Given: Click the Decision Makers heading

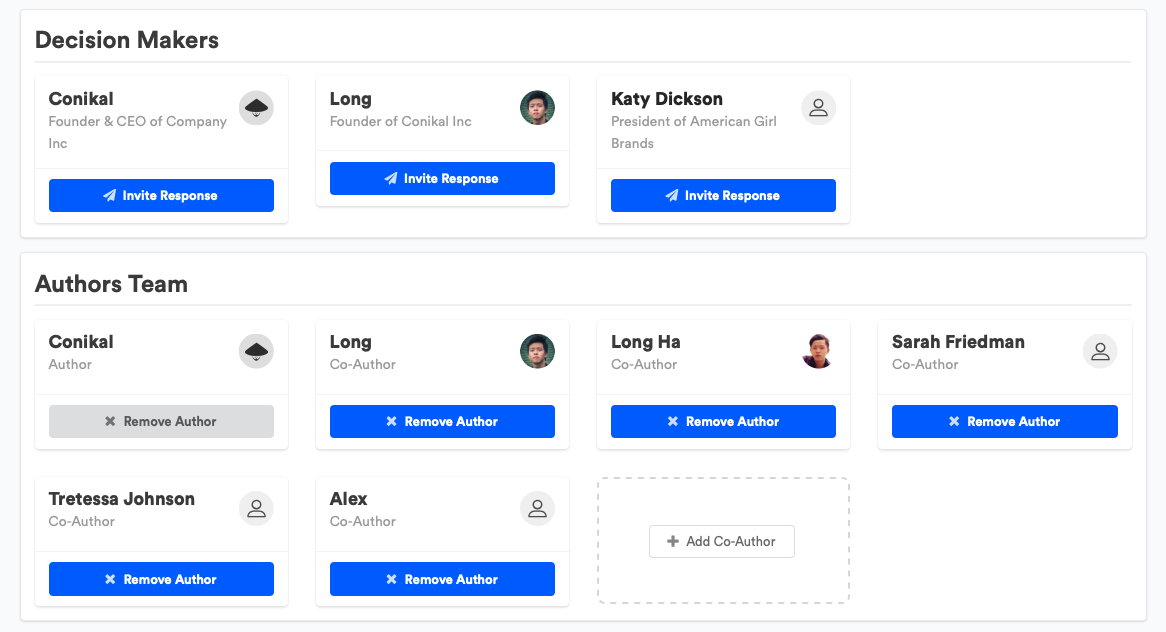Looking at the screenshot, I should pos(127,40).
